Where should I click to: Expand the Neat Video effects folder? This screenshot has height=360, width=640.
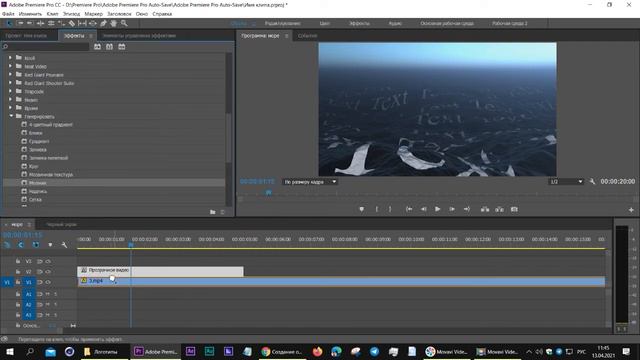click(10, 66)
